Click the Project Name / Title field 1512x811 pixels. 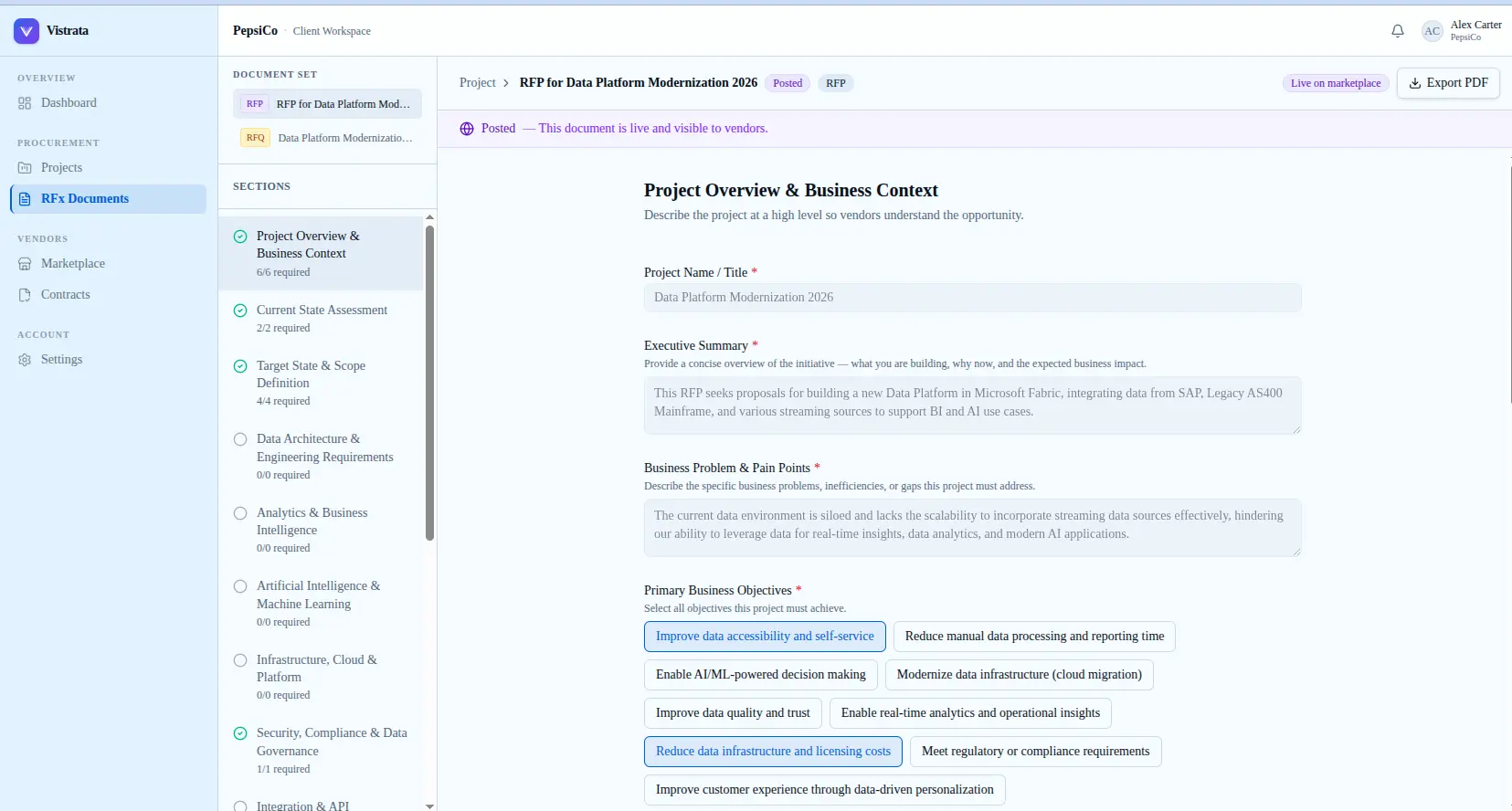coord(972,298)
